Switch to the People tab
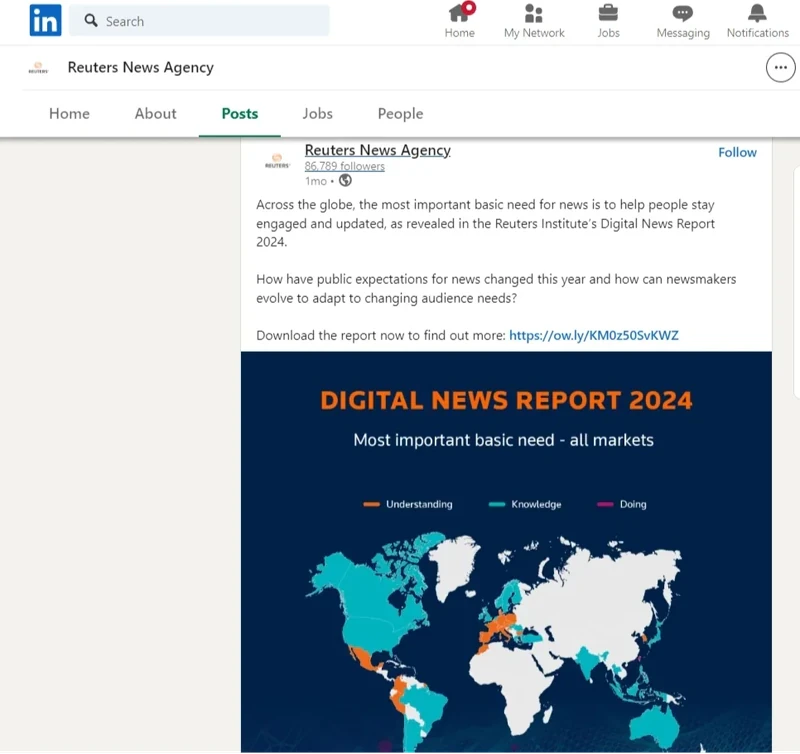The width and height of the screenshot is (800, 754). click(x=400, y=113)
